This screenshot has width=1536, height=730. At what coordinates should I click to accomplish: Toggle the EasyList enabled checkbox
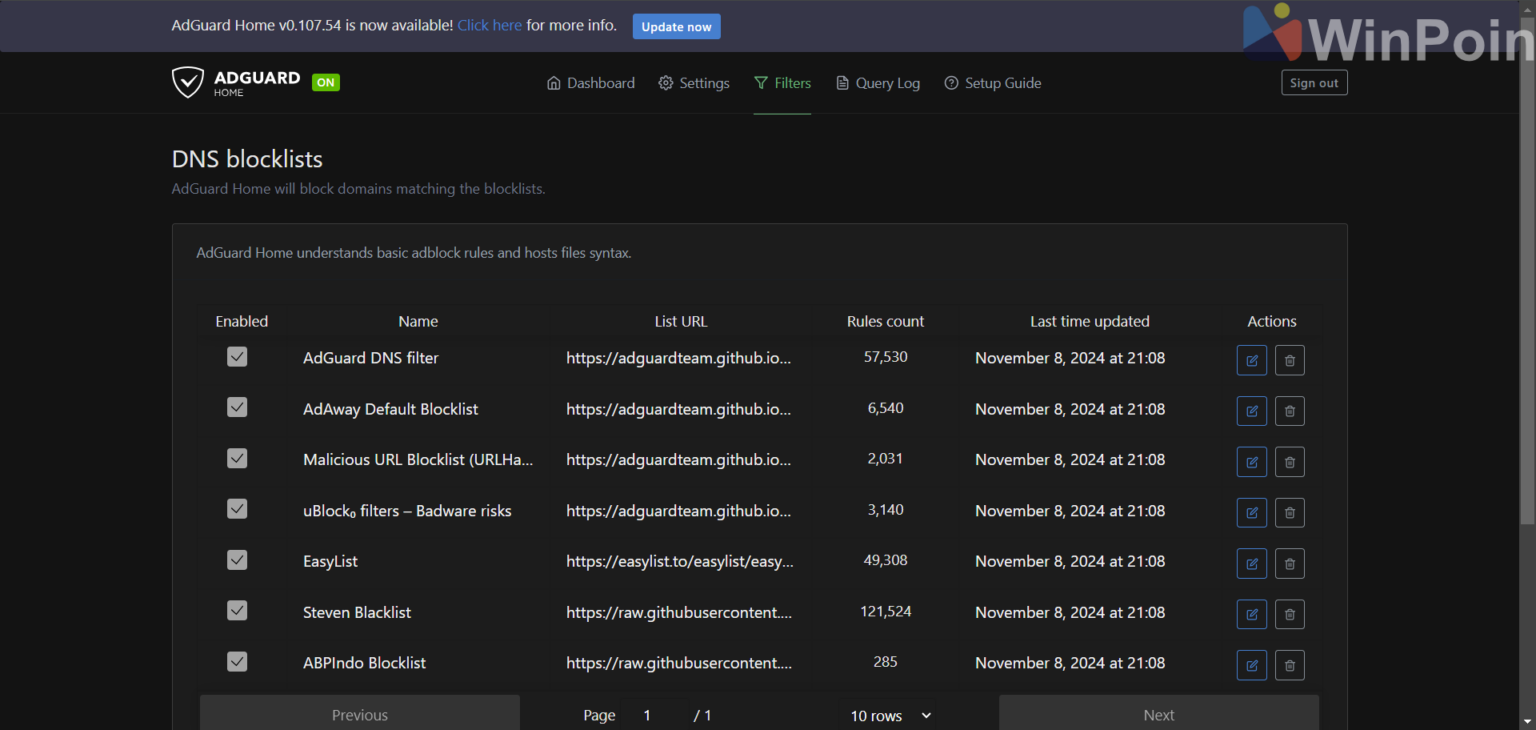coord(237,559)
